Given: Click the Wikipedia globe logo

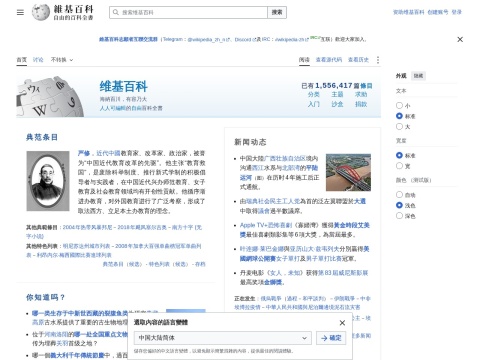Looking at the screenshot, I should [40, 12].
